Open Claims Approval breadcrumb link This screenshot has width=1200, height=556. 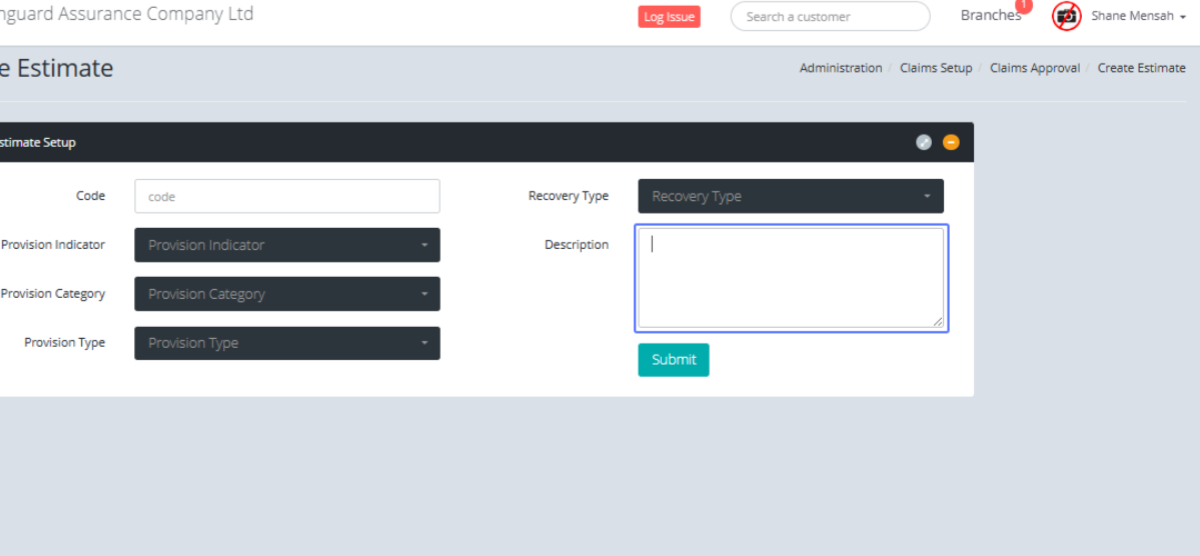1034,68
